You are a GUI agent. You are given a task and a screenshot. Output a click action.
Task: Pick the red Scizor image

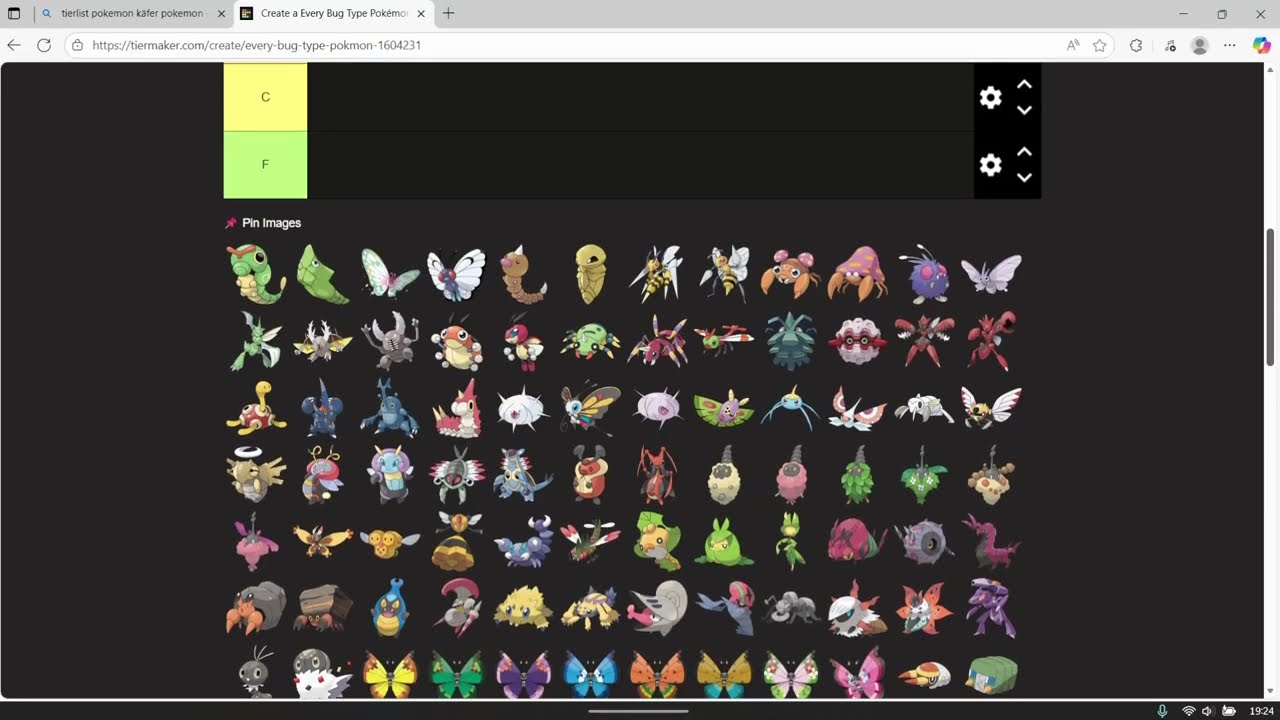coord(991,340)
